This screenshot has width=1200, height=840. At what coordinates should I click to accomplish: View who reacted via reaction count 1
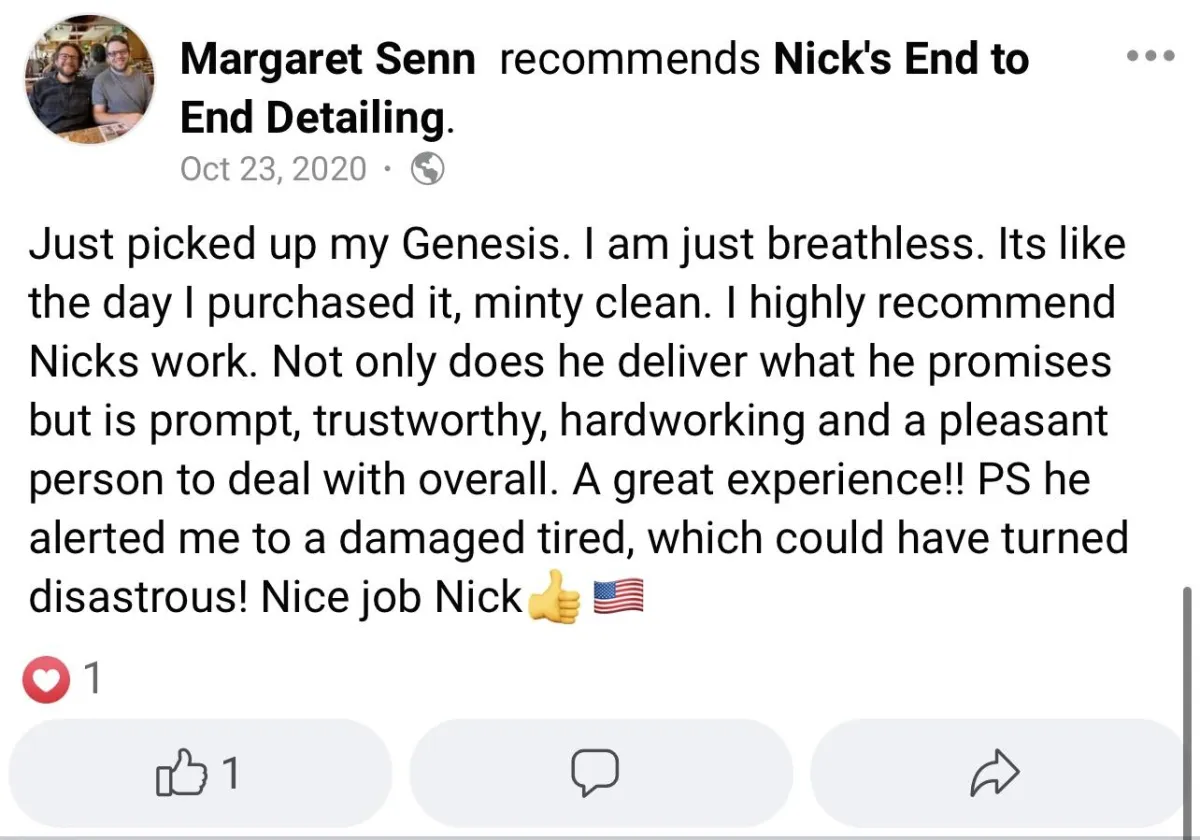91,682
